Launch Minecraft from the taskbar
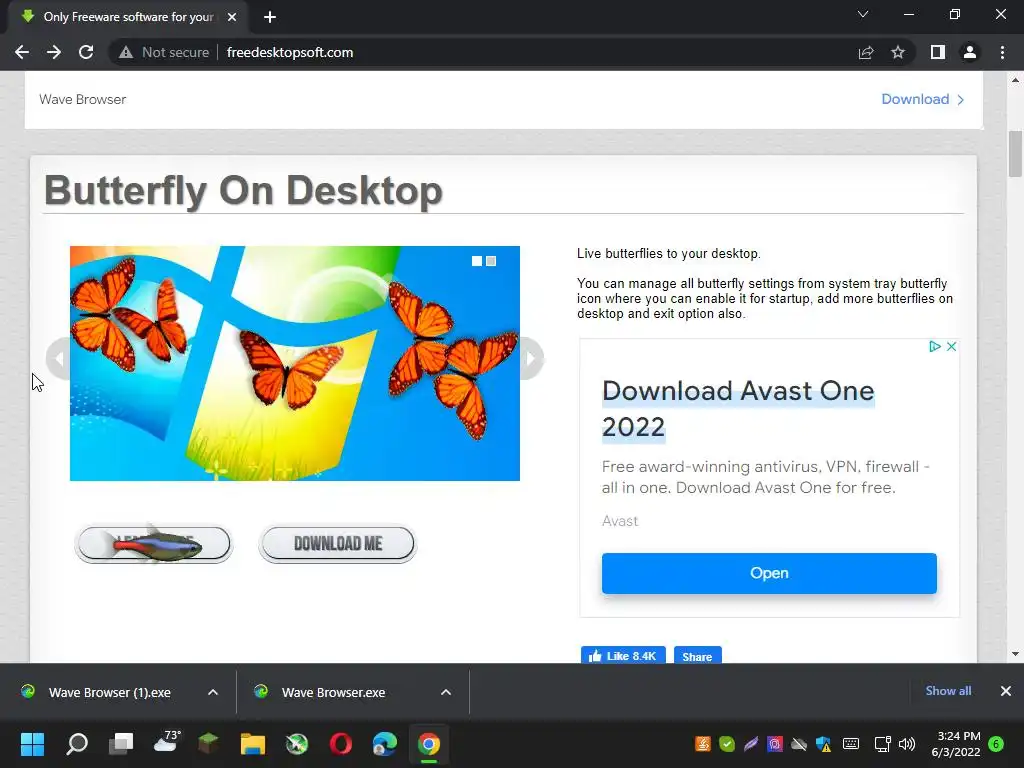The image size is (1024, 768). pyautogui.click(x=208, y=743)
